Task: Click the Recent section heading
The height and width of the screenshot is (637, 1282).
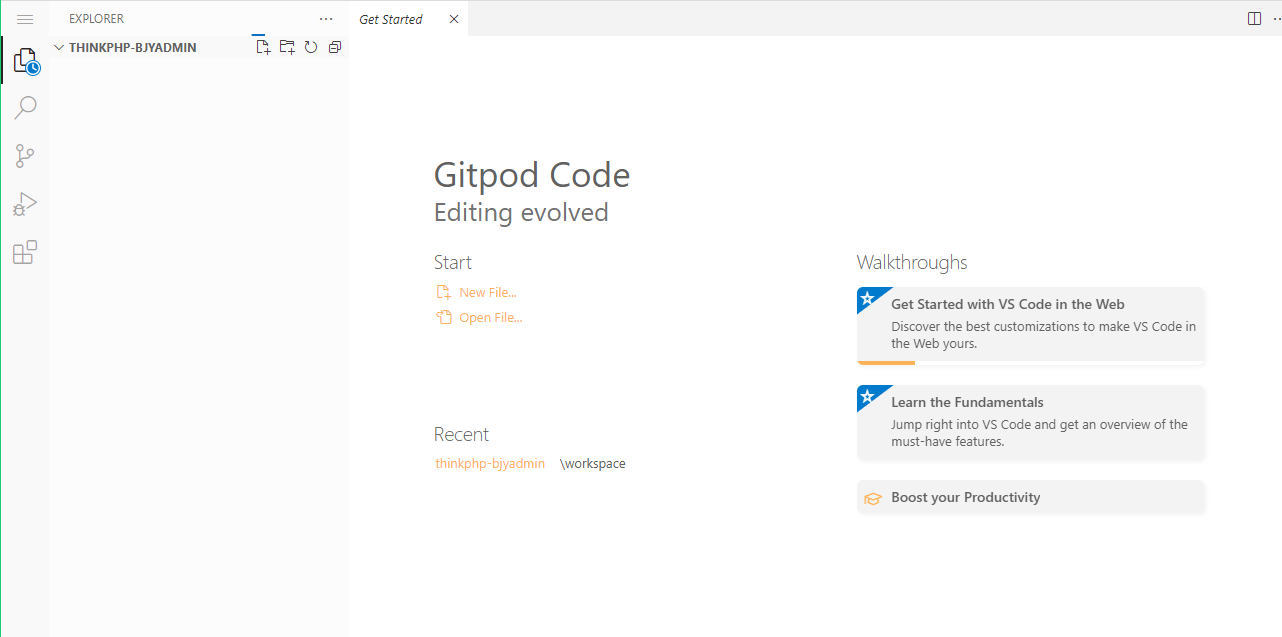Action: pyautogui.click(x=461, y=434)
